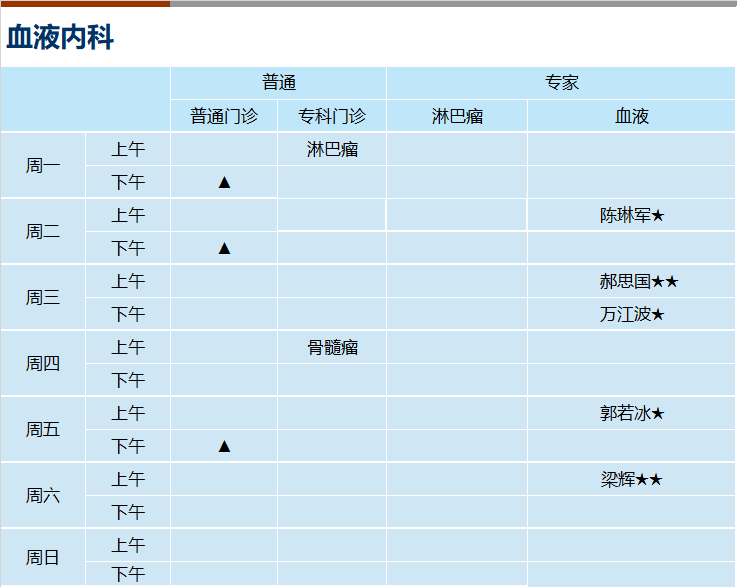Click 下午 in the 周二 row
The width and height of the screenshot is (737, 587).
click(128, 248)
